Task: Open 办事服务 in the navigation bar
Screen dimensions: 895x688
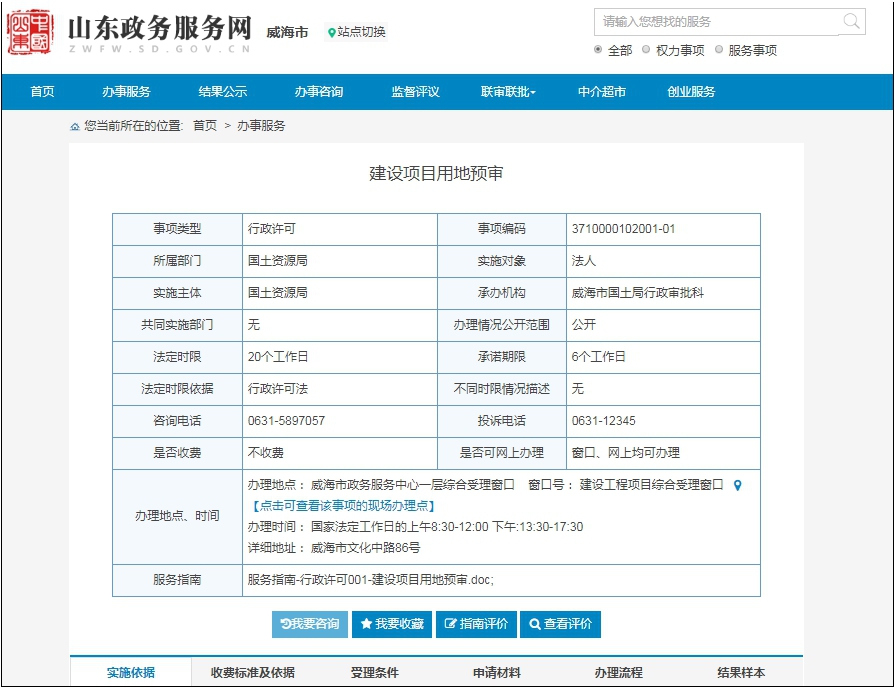Action: (126, 92)
